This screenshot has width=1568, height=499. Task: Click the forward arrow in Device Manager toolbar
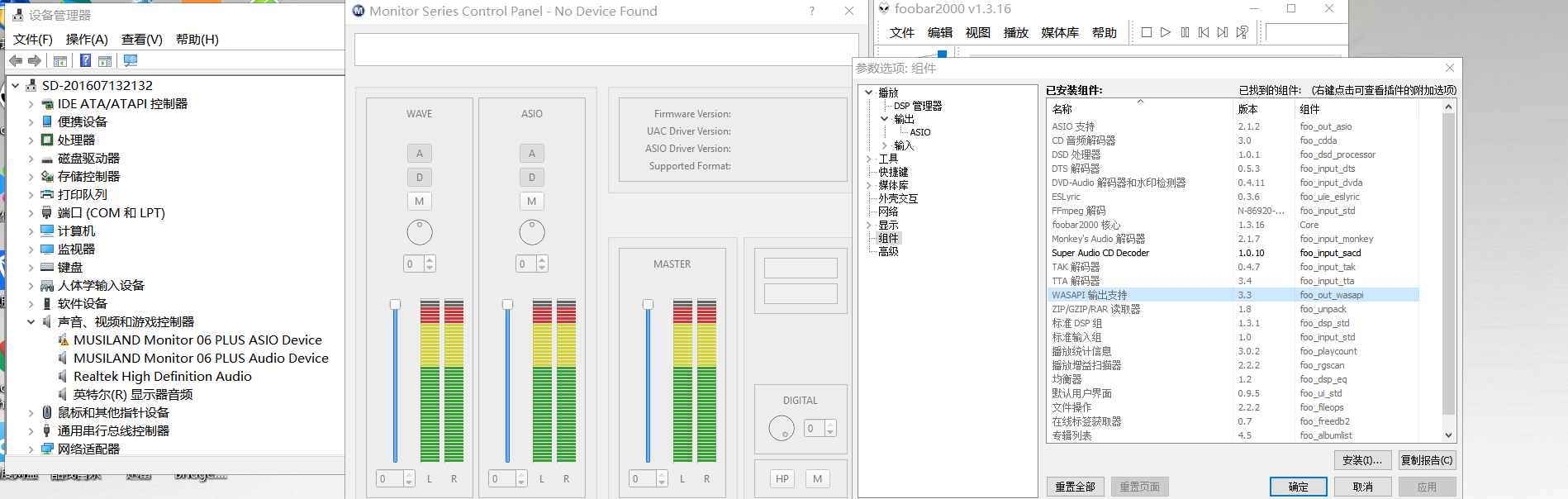pos(35,60)
